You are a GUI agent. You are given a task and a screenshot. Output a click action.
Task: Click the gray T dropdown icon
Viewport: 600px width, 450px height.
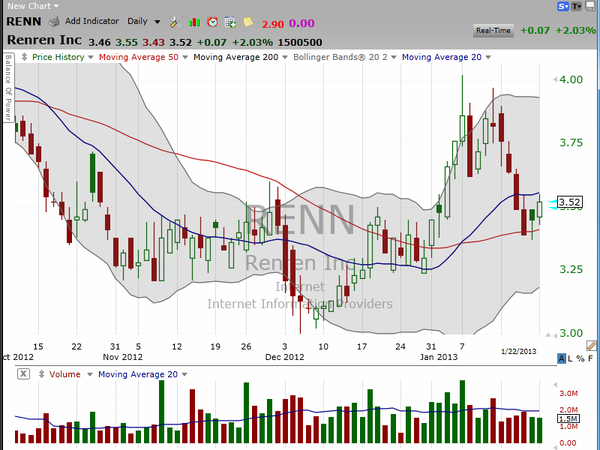coord(577,6)
